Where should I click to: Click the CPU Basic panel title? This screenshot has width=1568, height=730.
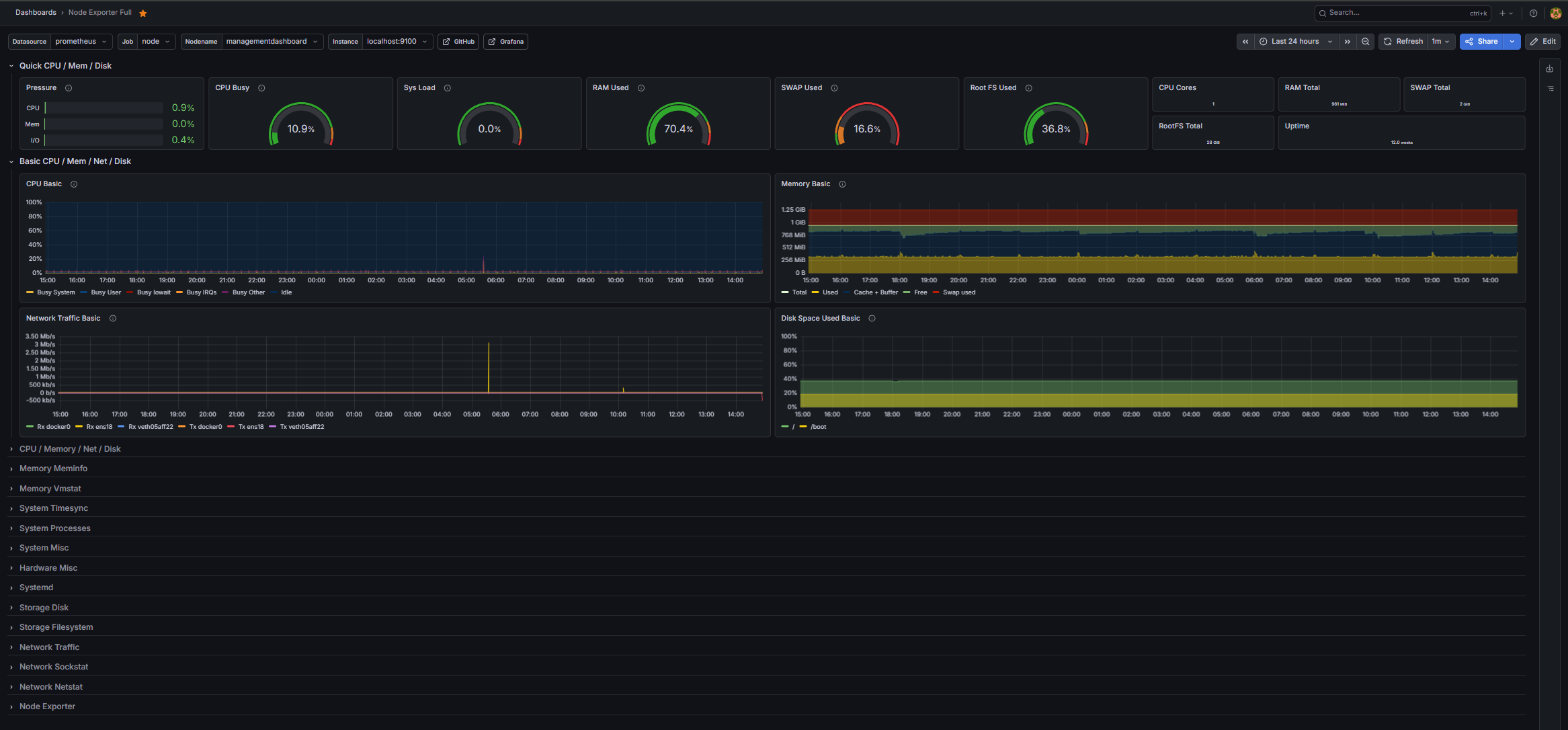44,184
